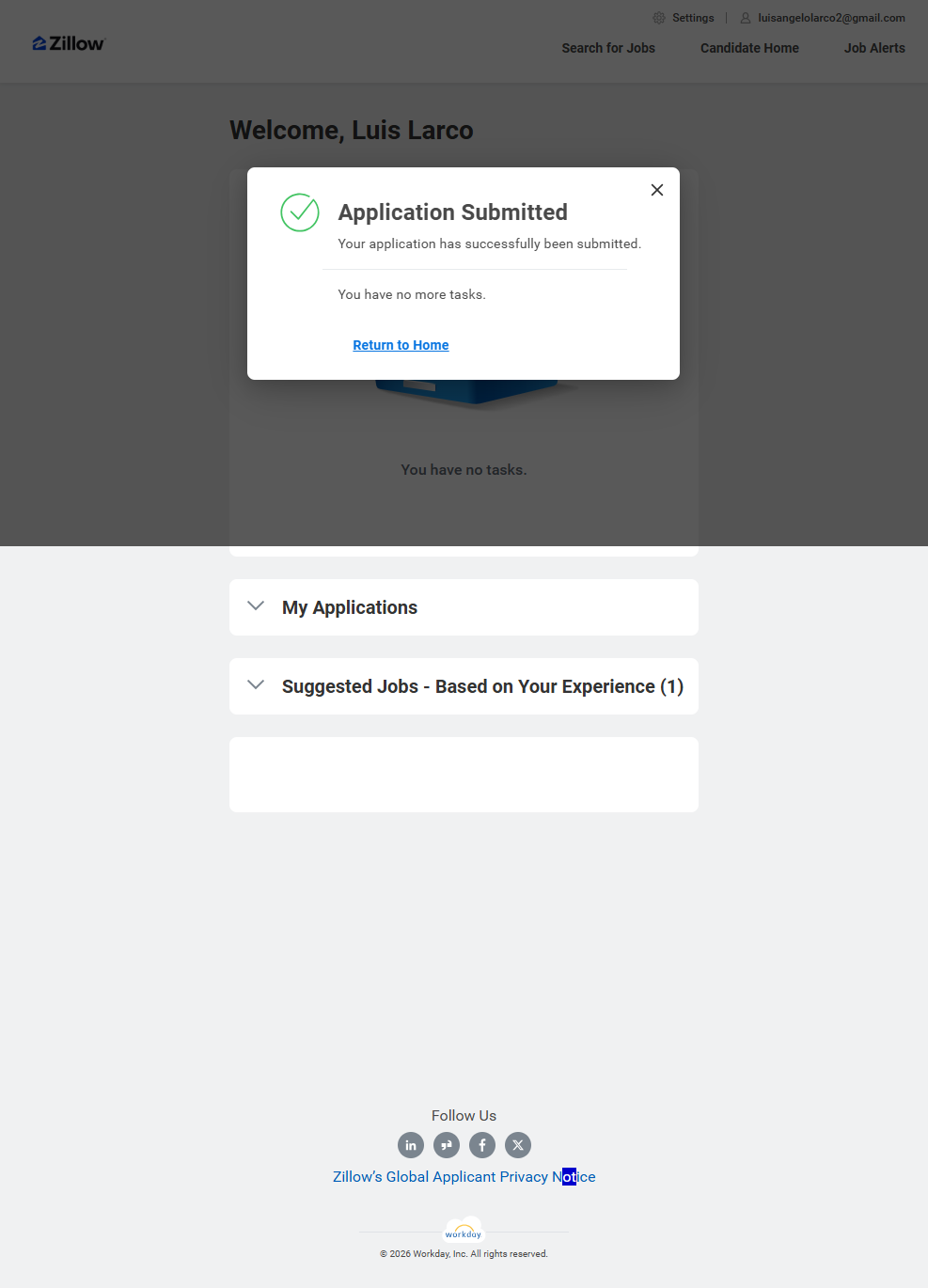Screen dimensions: 928x1288
Task: Click the empty card below Suggested Jobs
Action: pos(464,775)
